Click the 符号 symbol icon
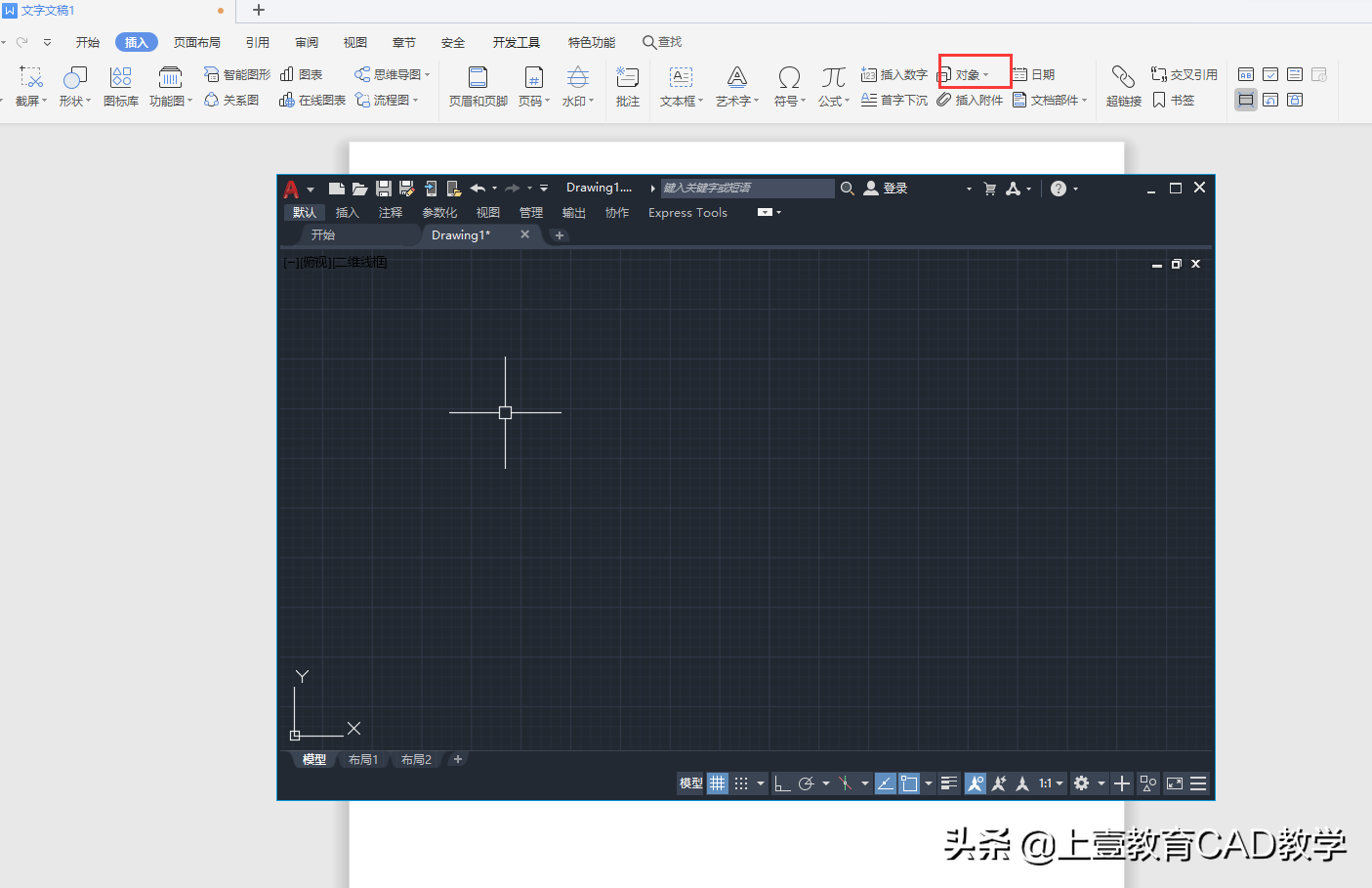Viewport: 1372px width, 888px height. [789, 77]
